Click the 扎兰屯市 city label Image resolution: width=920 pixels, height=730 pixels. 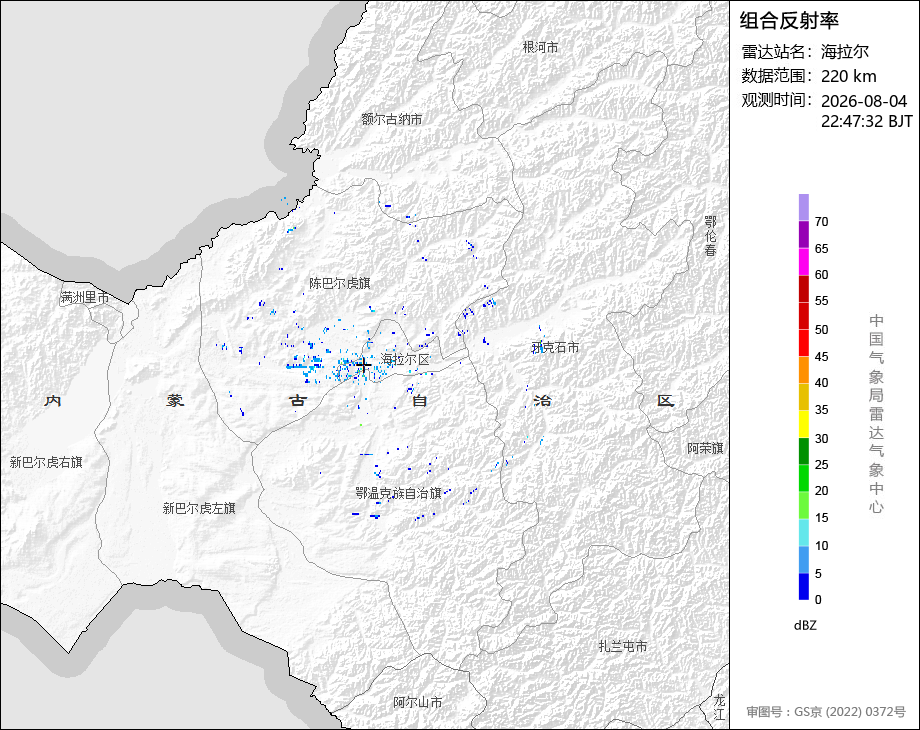623,646
